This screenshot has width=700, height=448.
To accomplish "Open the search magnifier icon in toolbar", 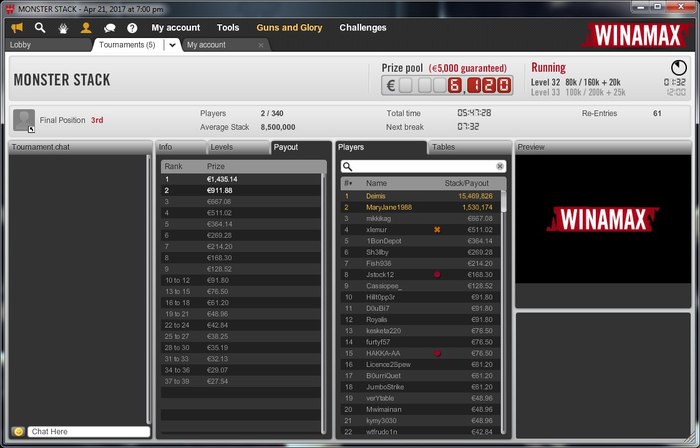I will coord(40,28).
